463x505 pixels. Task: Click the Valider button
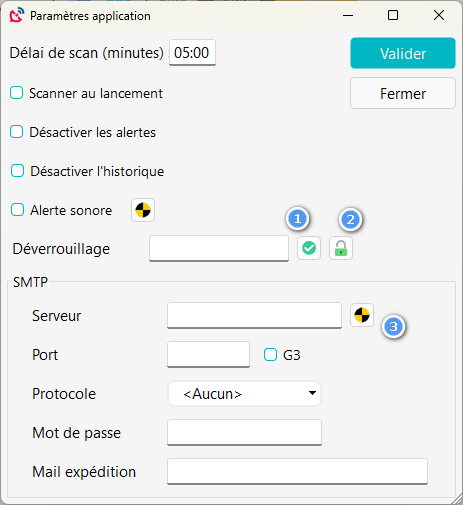[x=403, y=53]
